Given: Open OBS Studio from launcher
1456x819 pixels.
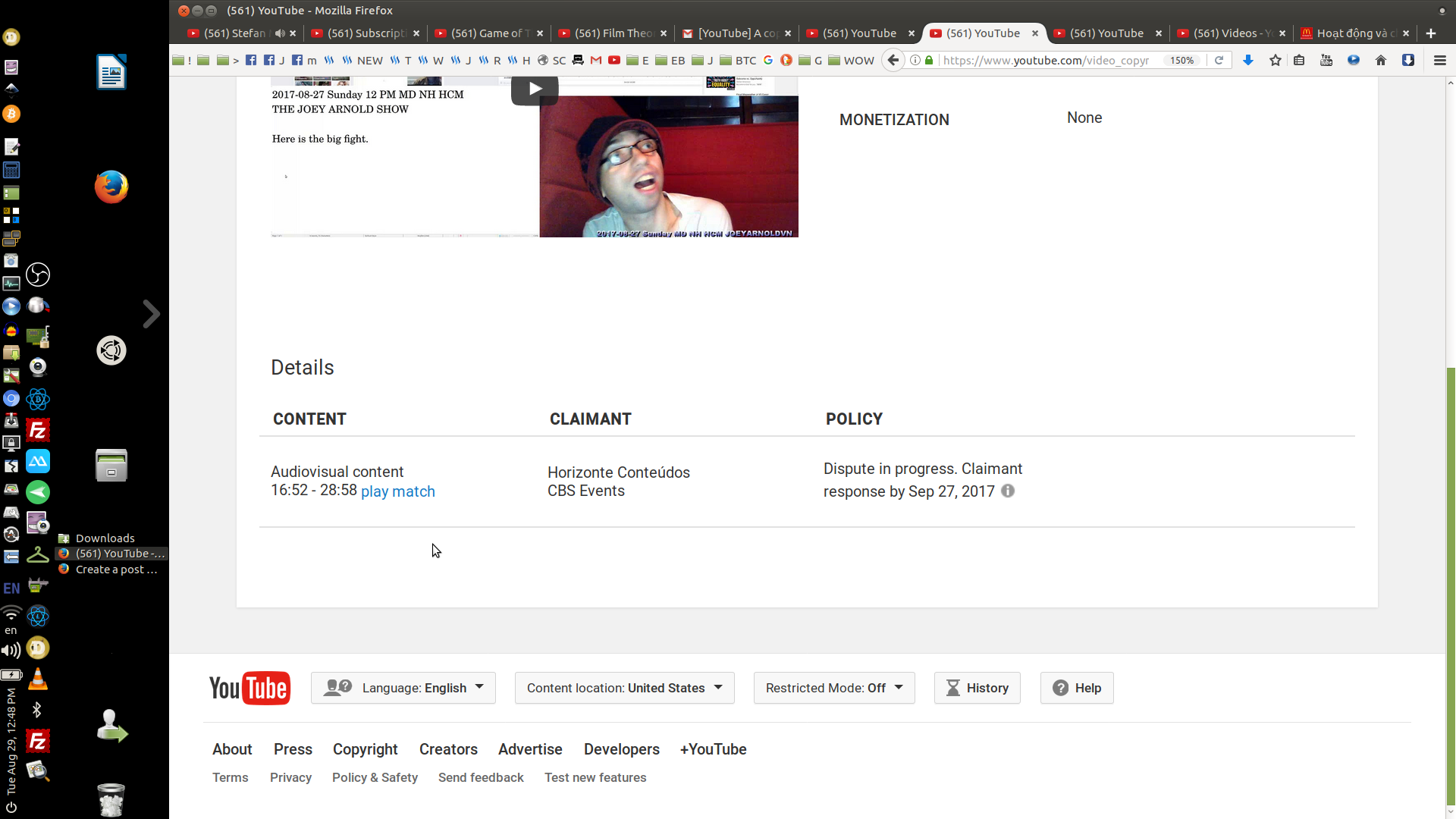Looking at the screenshot, I should (38, 275).
